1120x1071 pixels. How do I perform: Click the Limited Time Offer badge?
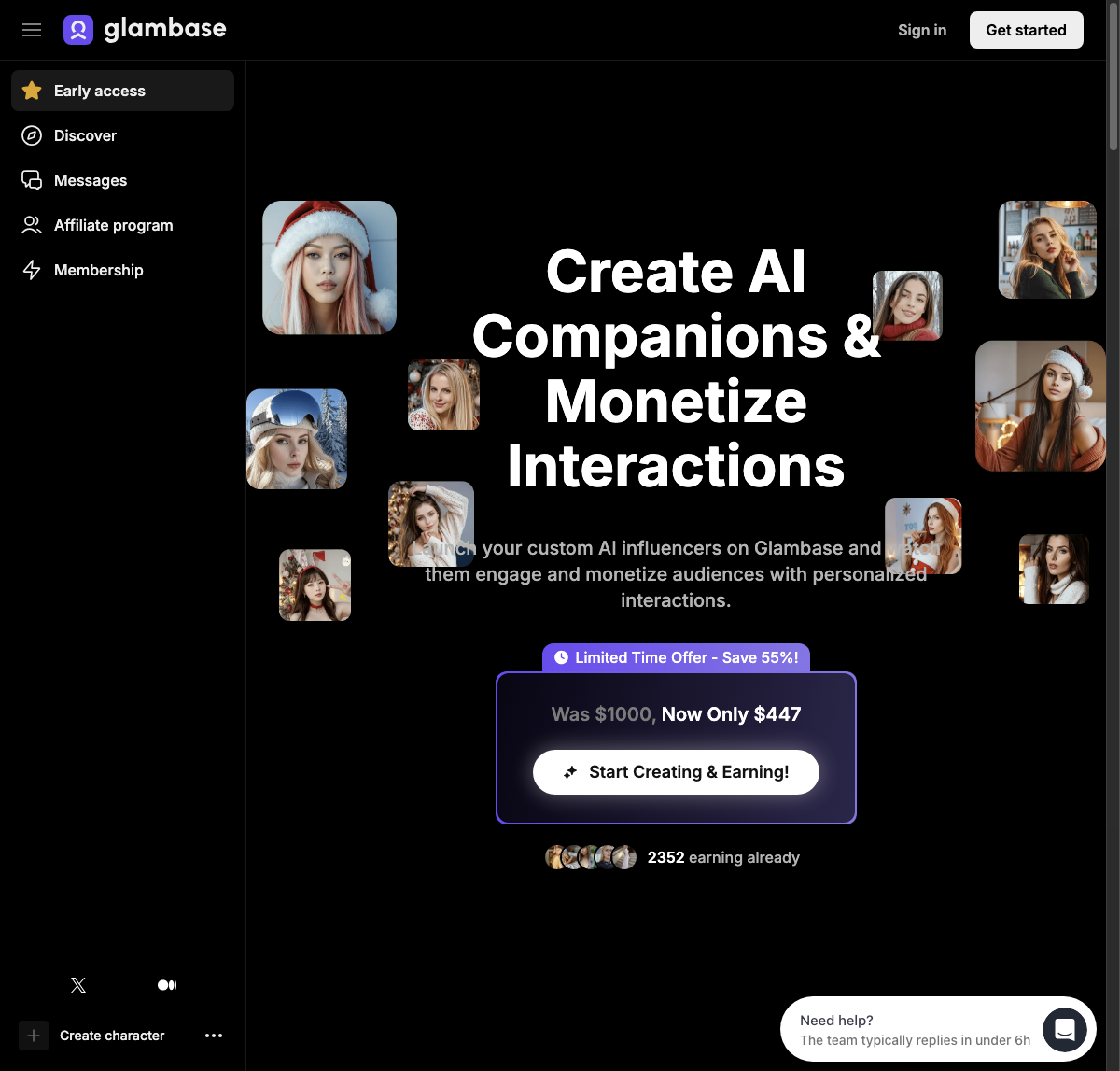(x=676, y=657)
